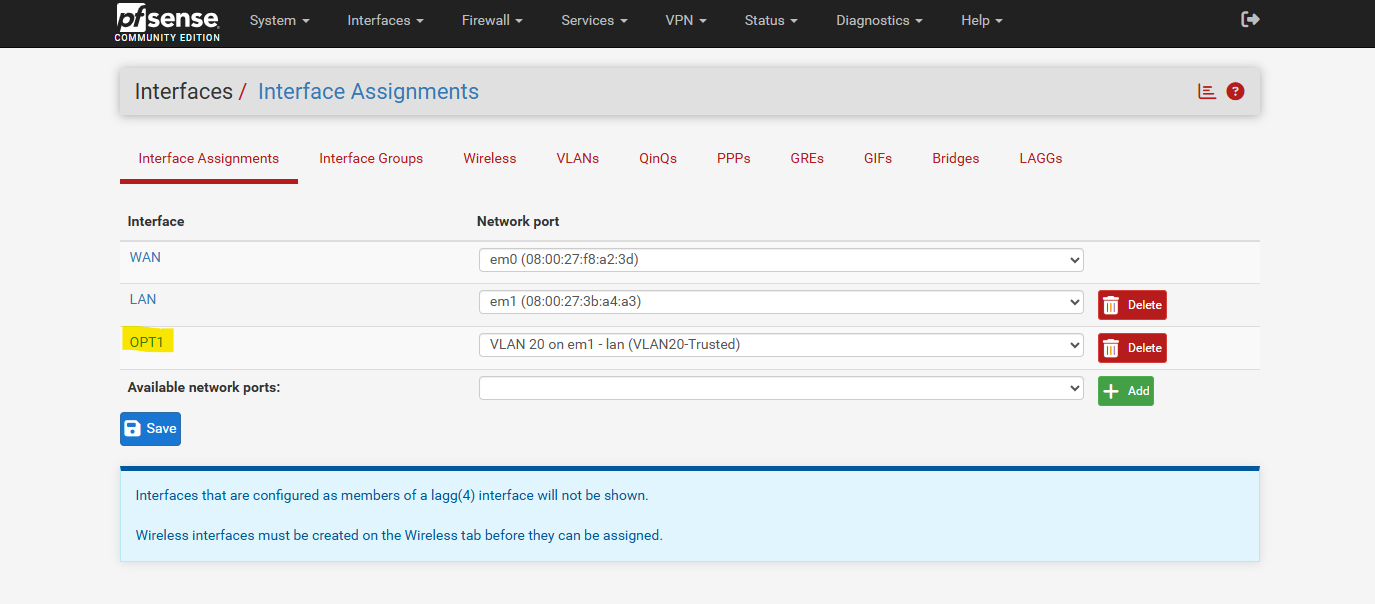1375x604 pixels.
Task: Switch to the Bridges tab
Action: coord(956,158)
